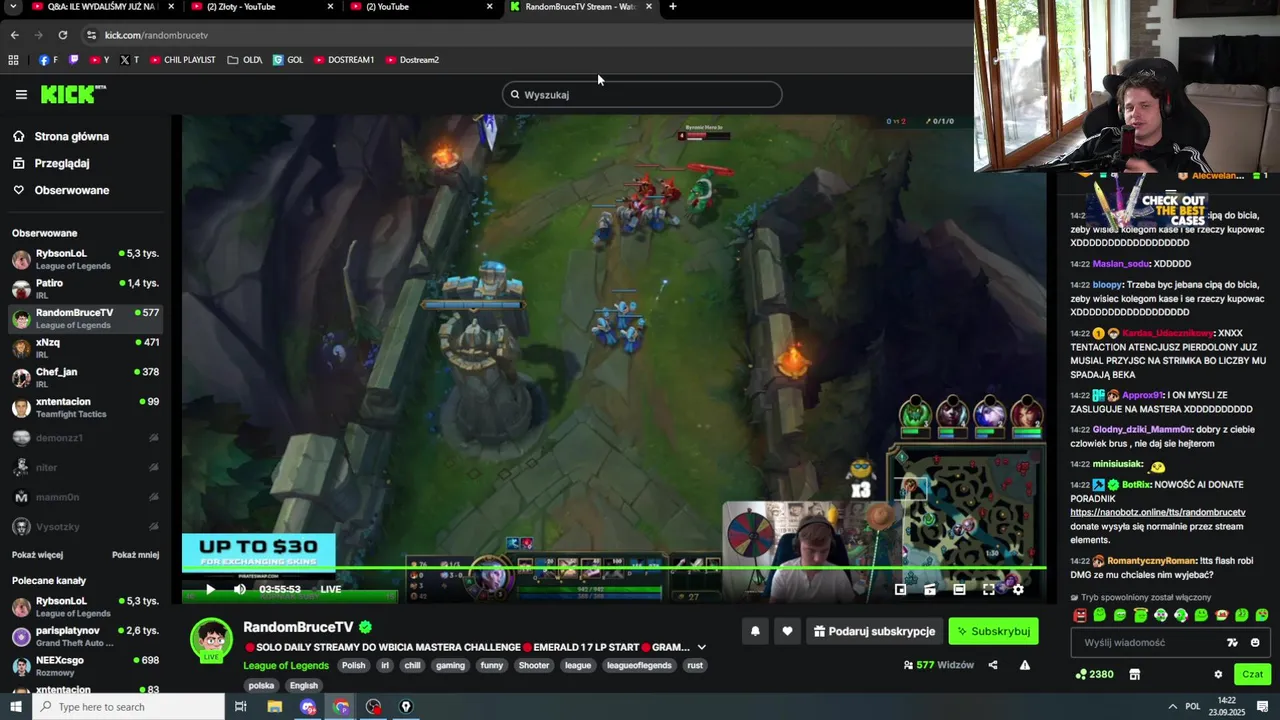Toggle theater mode in the video player
1280x720 pixels.
click(x=959, y=589)
